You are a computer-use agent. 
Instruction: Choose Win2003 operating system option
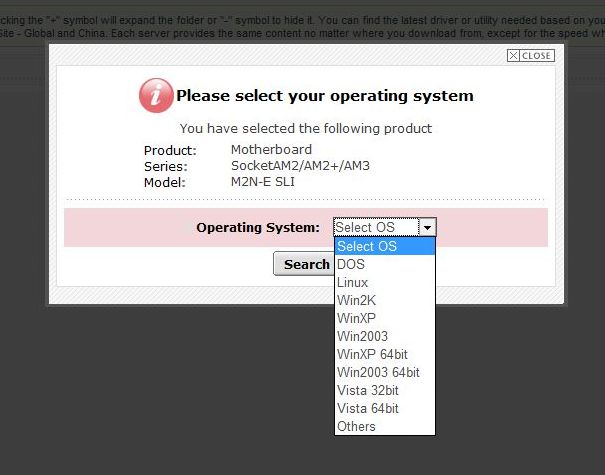385,336
